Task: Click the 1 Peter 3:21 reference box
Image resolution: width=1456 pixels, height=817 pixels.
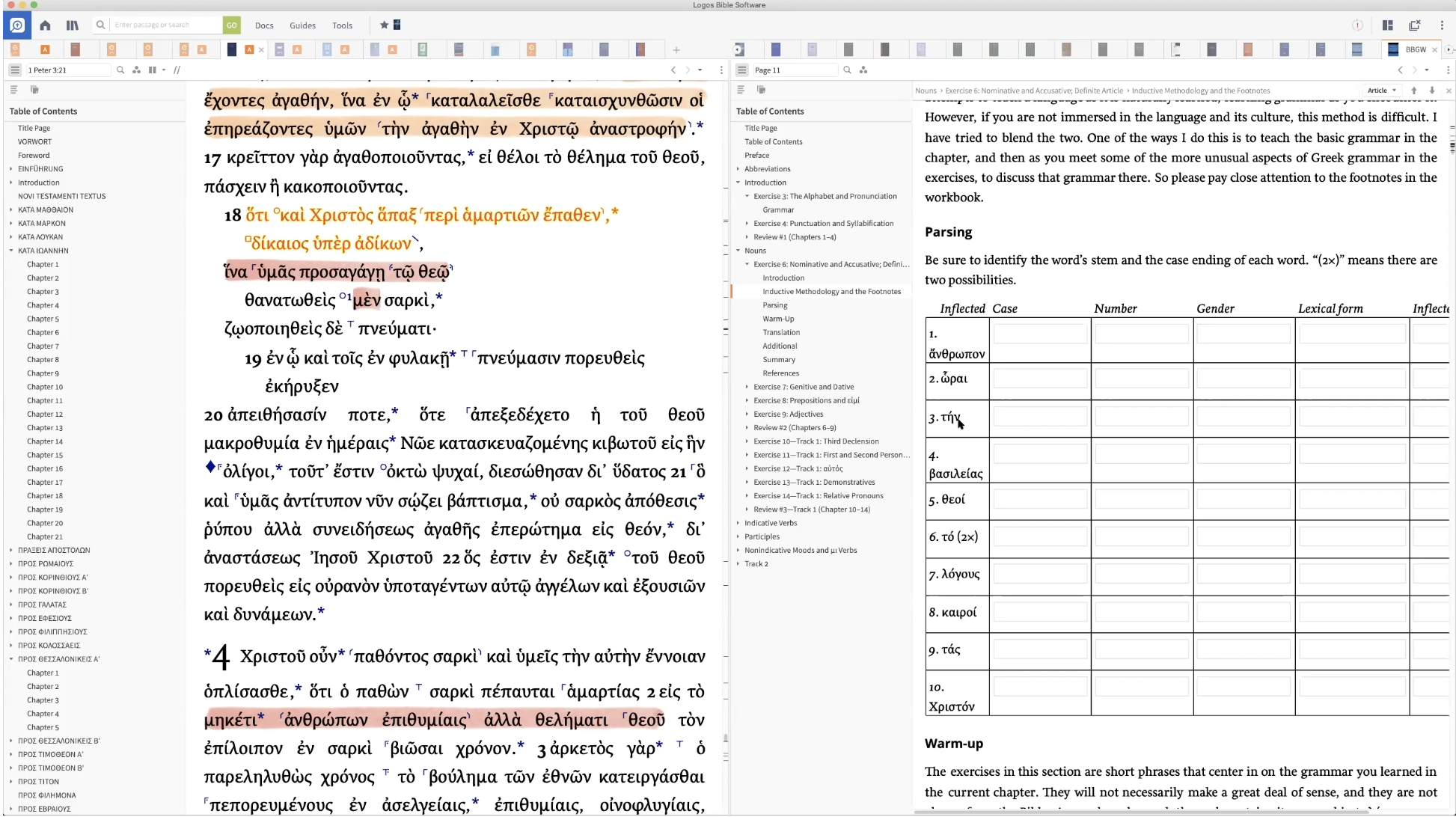Action: 67,70
